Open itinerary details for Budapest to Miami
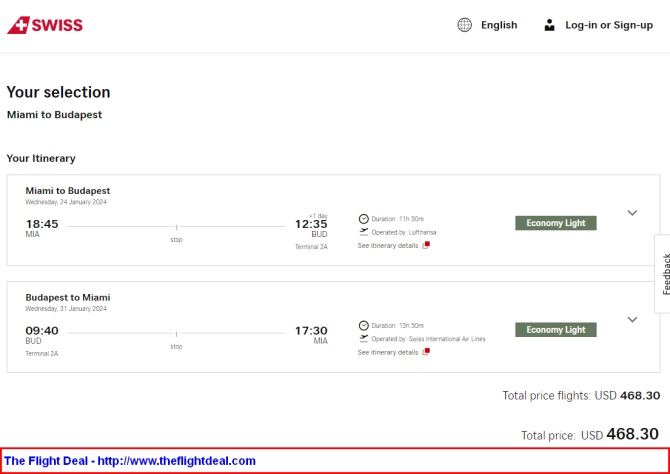This screenshot has height=474, width=670. point(388,353)
